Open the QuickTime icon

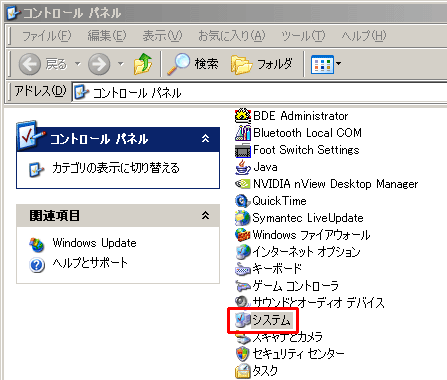pos(243,201)
